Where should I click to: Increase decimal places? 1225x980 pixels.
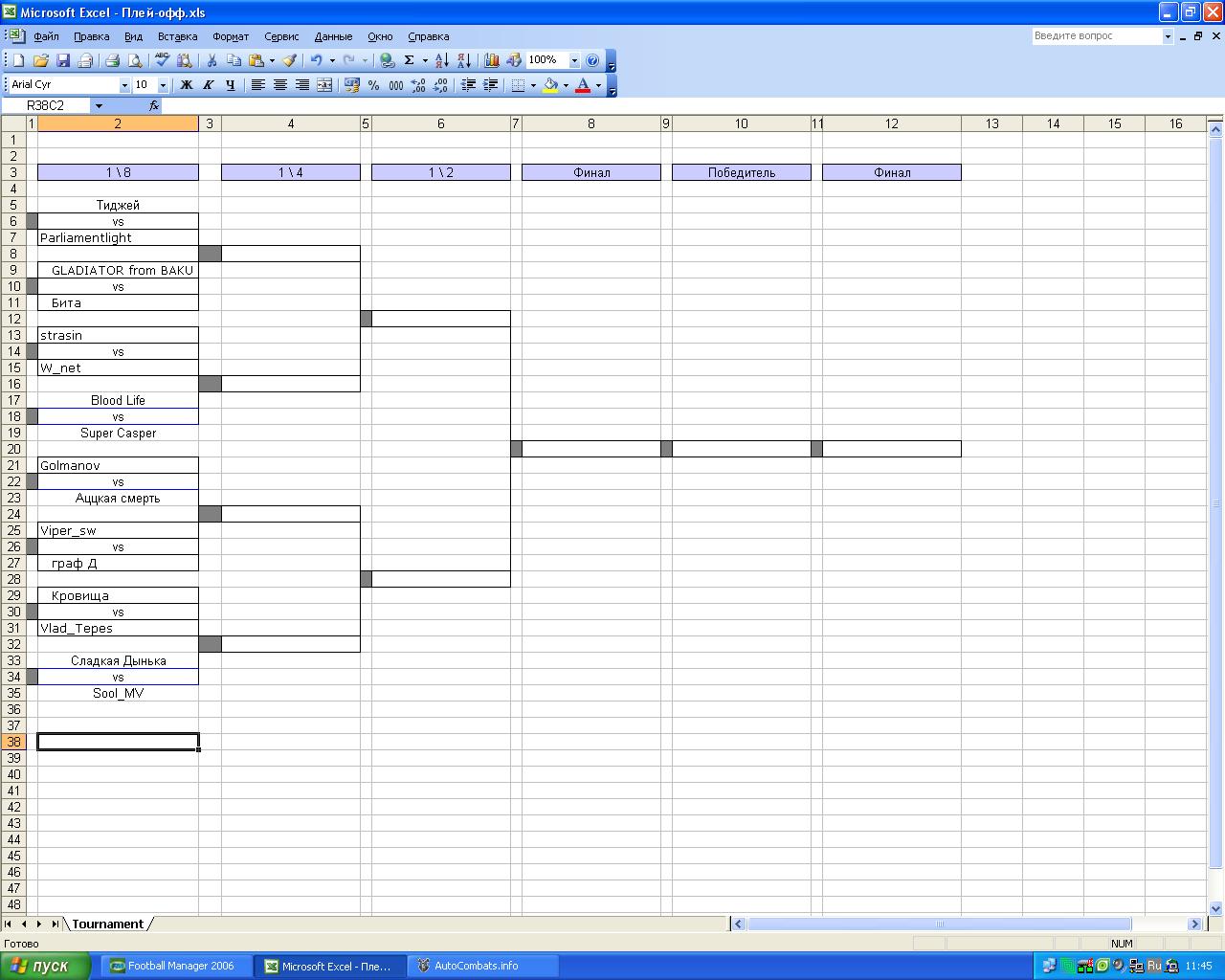[x=418, y=85]
